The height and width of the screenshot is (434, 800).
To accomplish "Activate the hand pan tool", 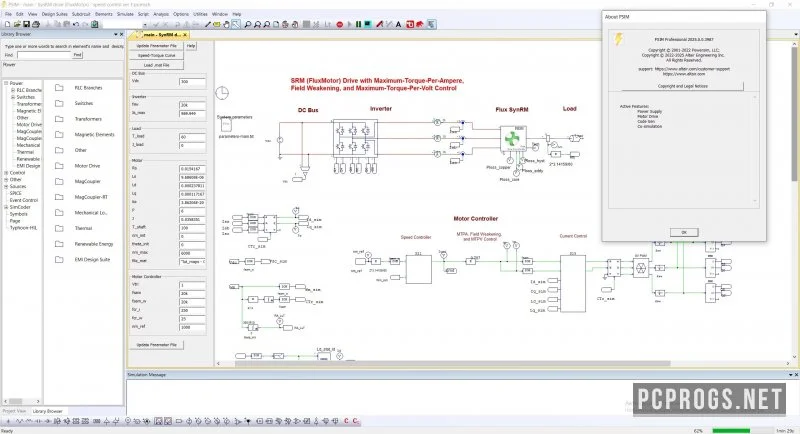I will [226, 24].
